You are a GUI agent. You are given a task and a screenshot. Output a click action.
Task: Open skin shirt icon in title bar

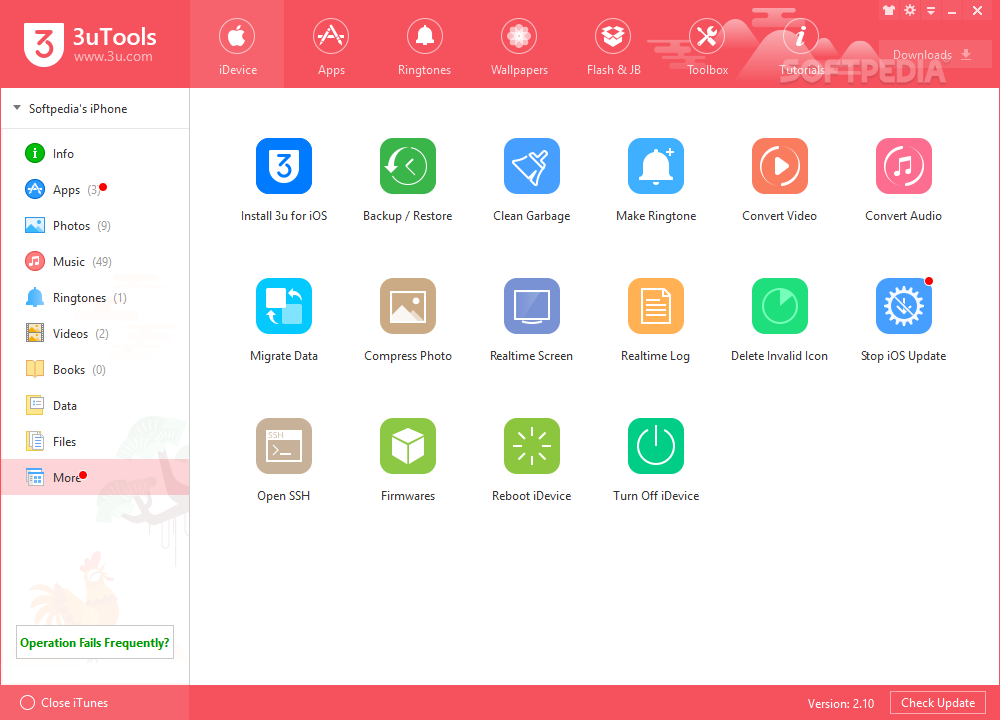point(888,10)
